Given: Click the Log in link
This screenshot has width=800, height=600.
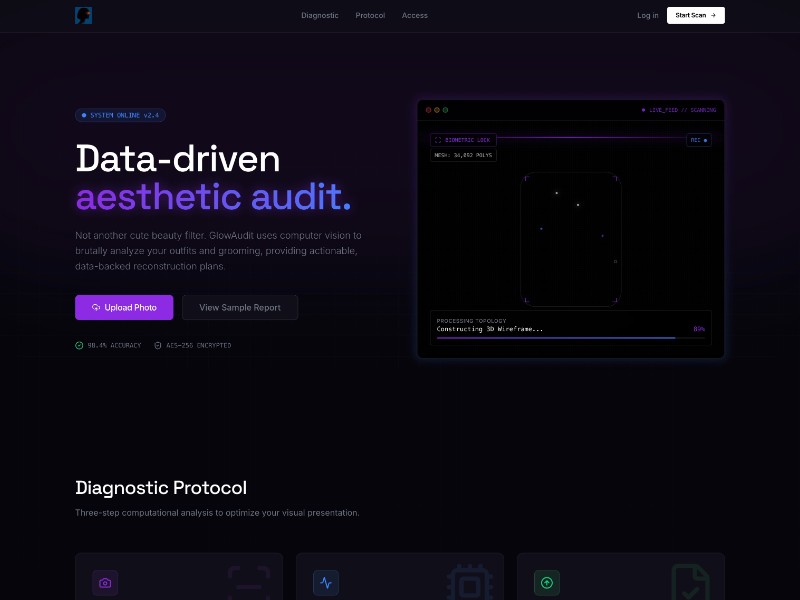Looking at the screenshot, I should (648, 15).
